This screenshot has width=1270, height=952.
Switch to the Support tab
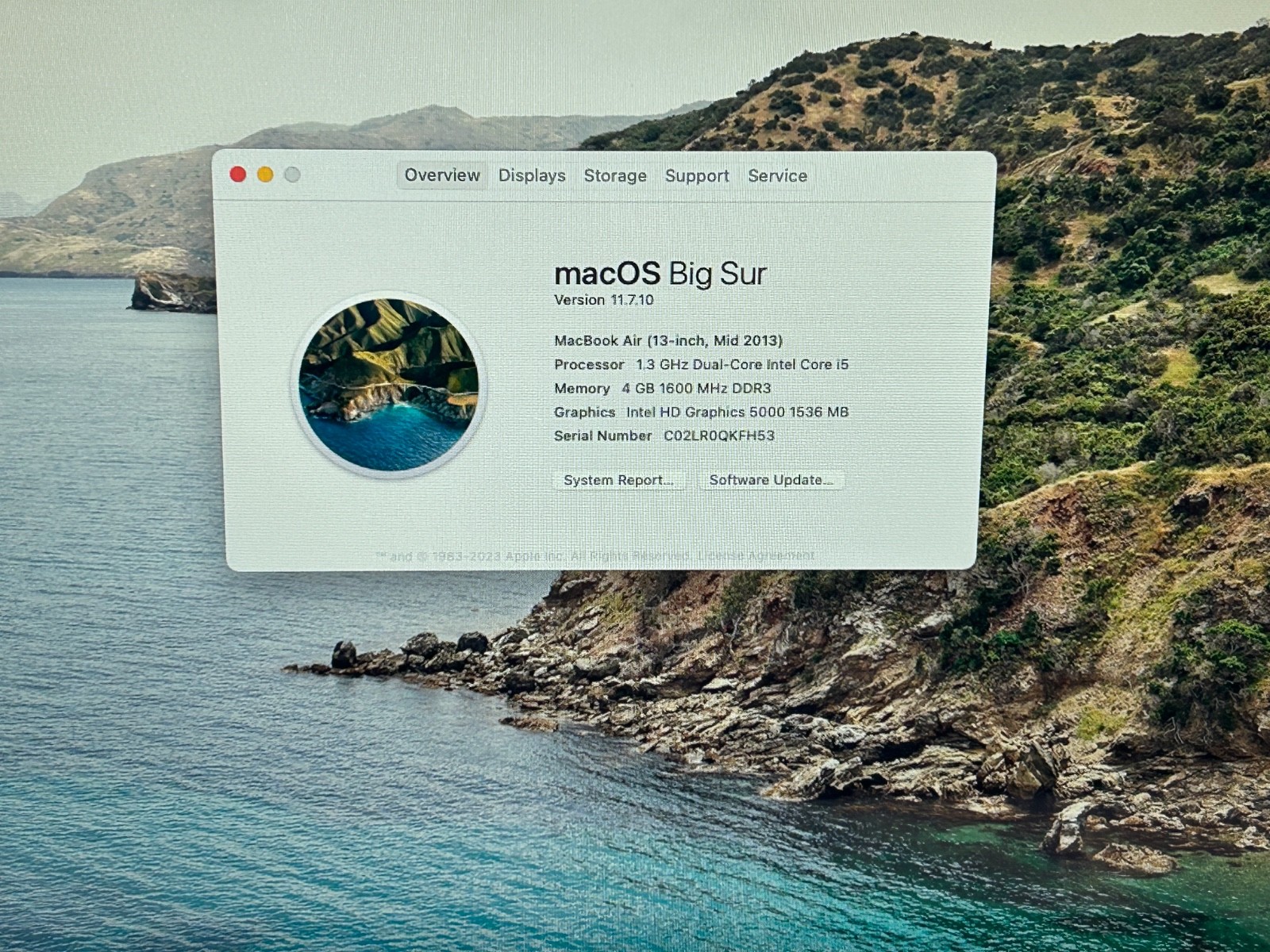point(697,175)
